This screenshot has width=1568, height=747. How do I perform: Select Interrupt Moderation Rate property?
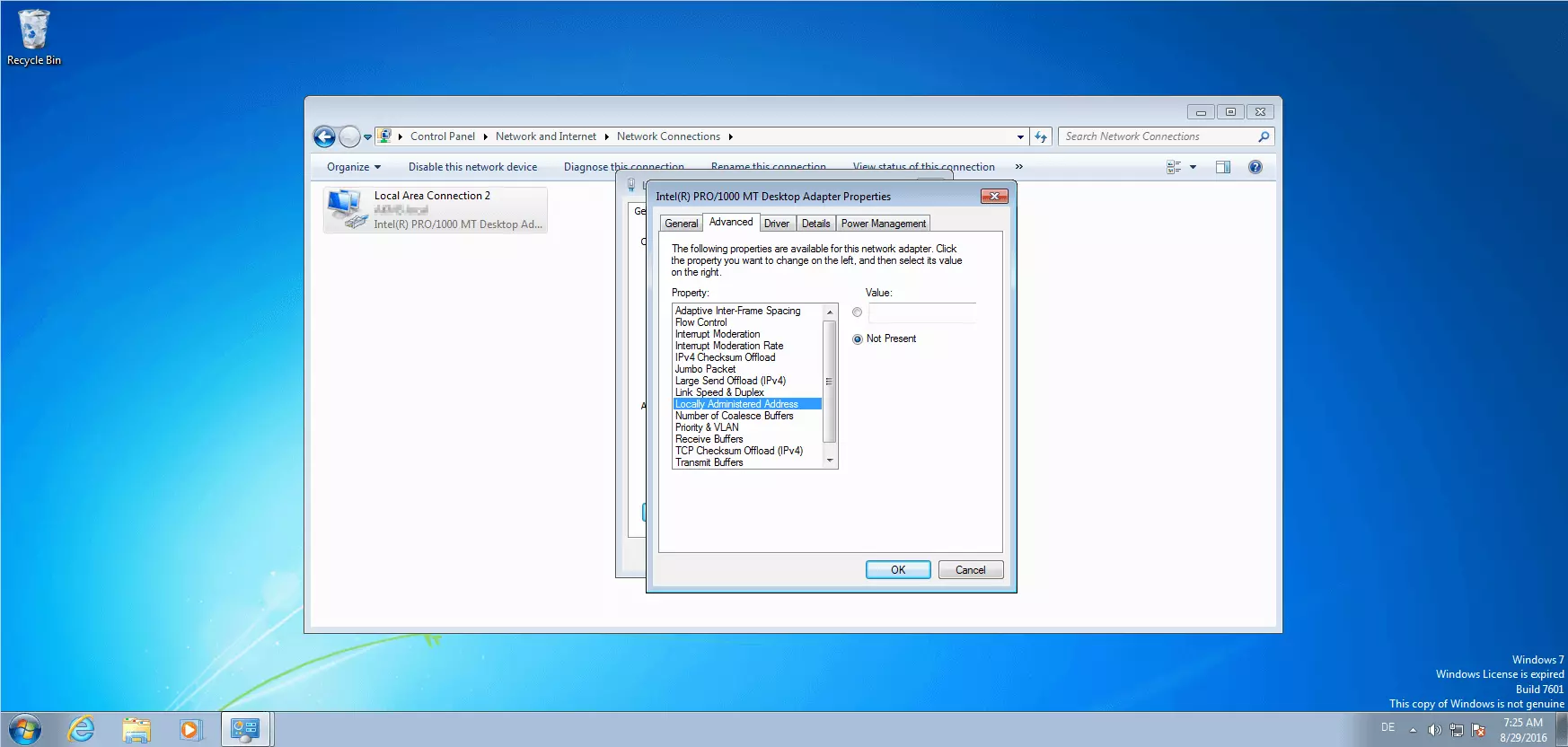click(747, 346)
